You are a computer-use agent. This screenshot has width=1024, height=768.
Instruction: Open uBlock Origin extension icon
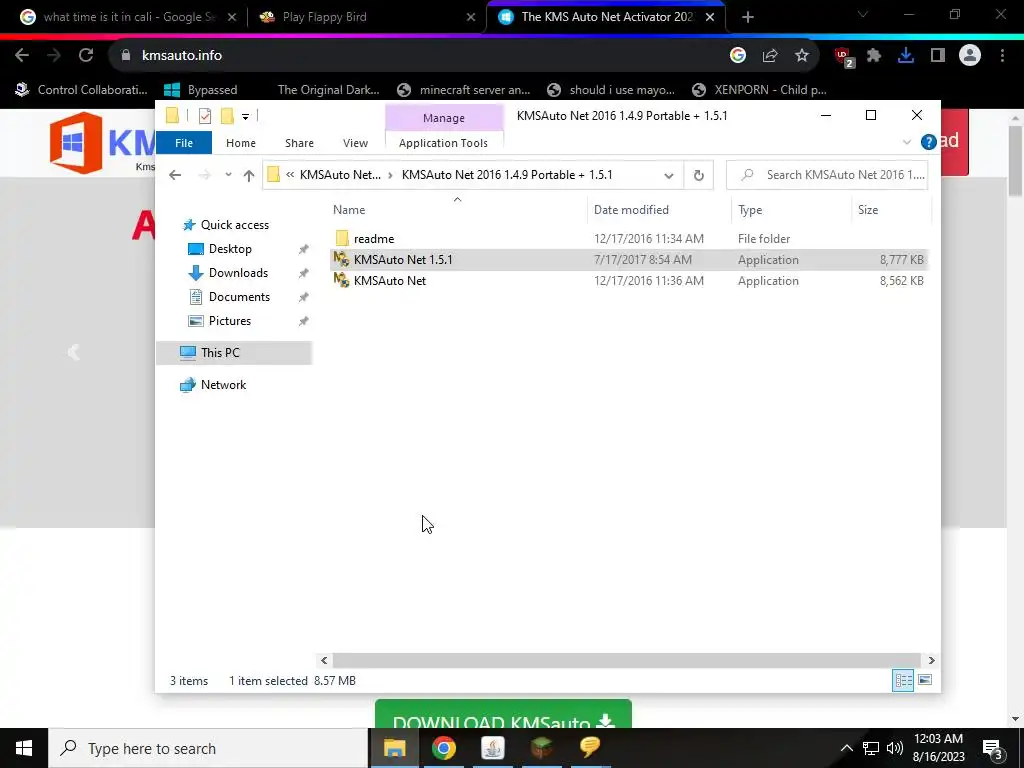(844, 57)
